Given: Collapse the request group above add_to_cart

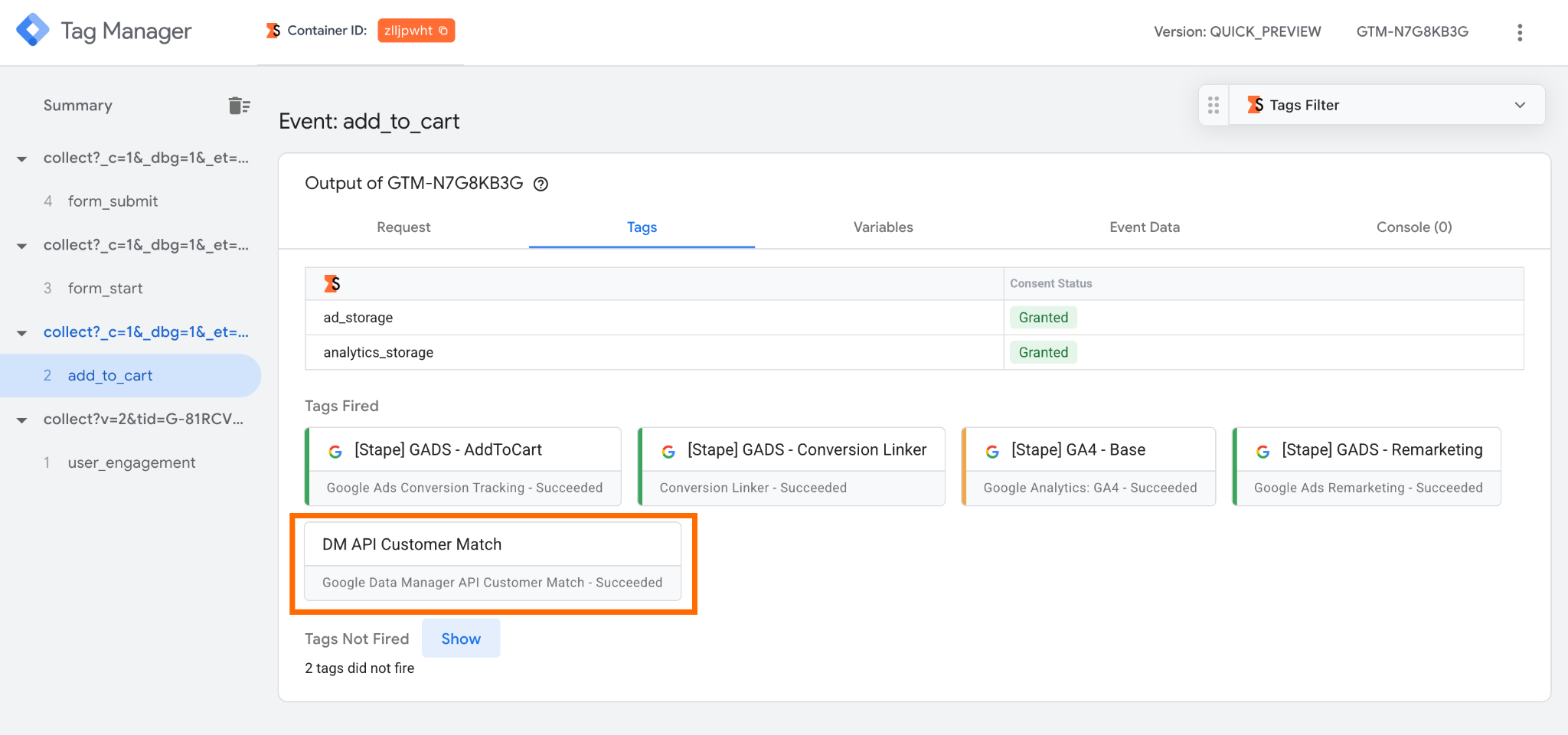Looking at the screenshot, I should coord(22,333).
